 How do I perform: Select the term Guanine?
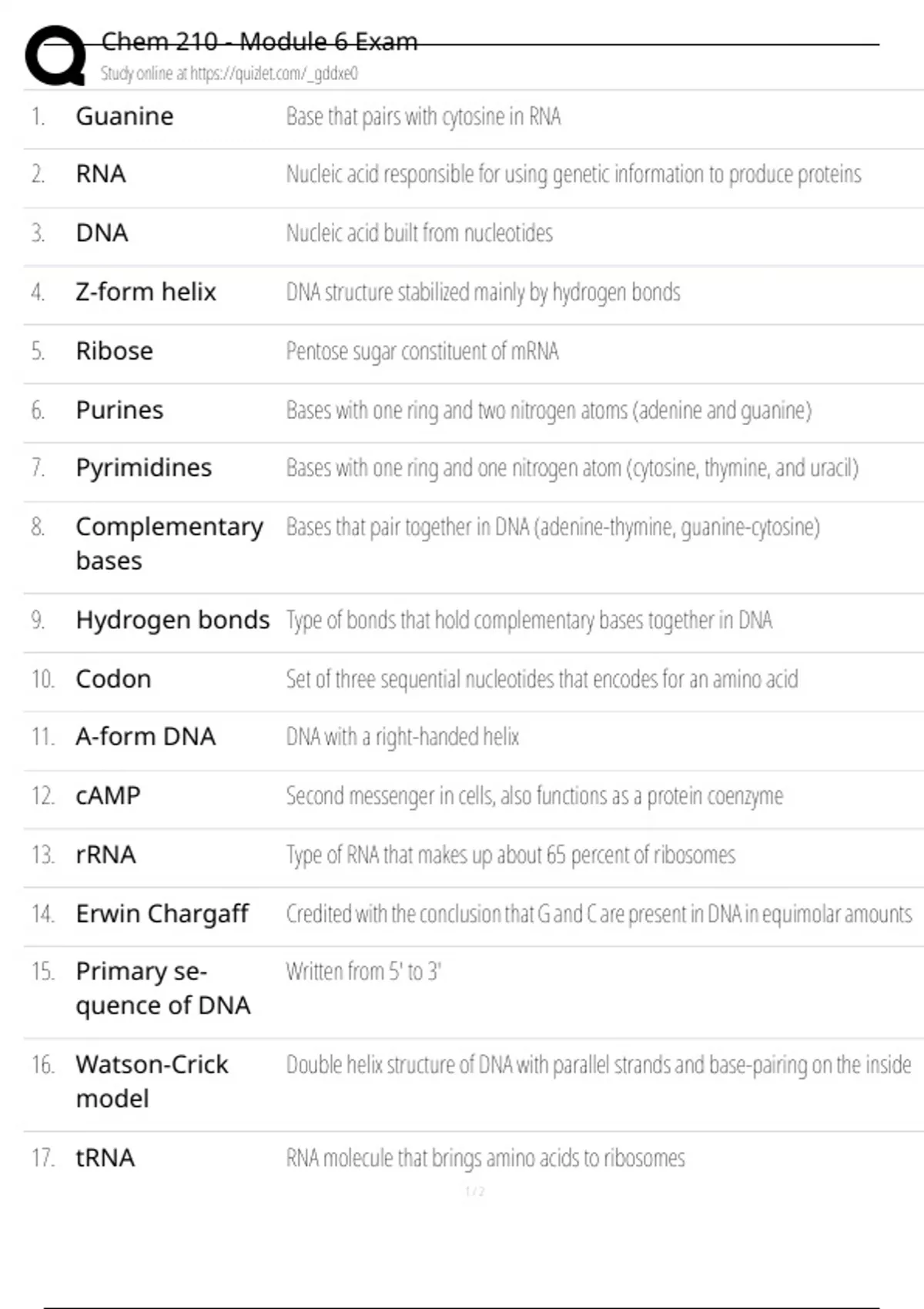(125, 116)
